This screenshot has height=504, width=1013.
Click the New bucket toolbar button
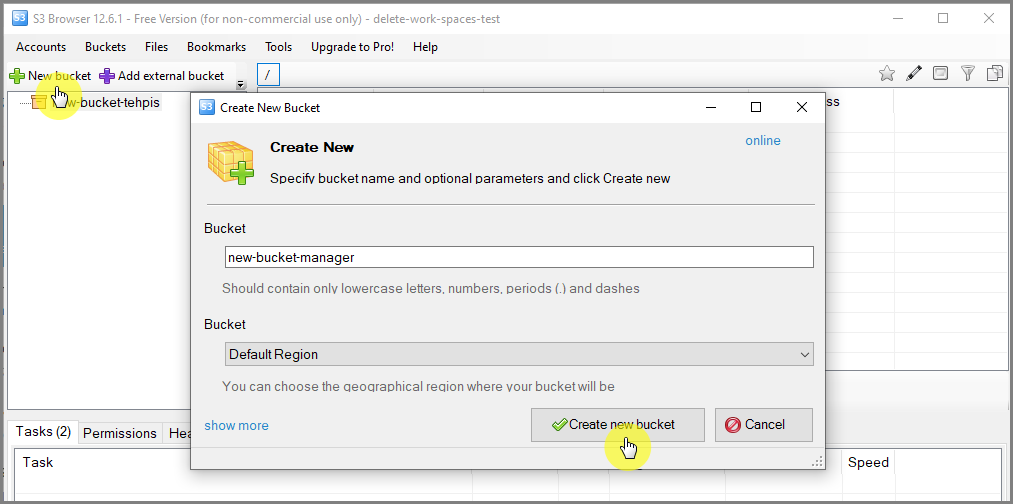click(x=50, y=76)
